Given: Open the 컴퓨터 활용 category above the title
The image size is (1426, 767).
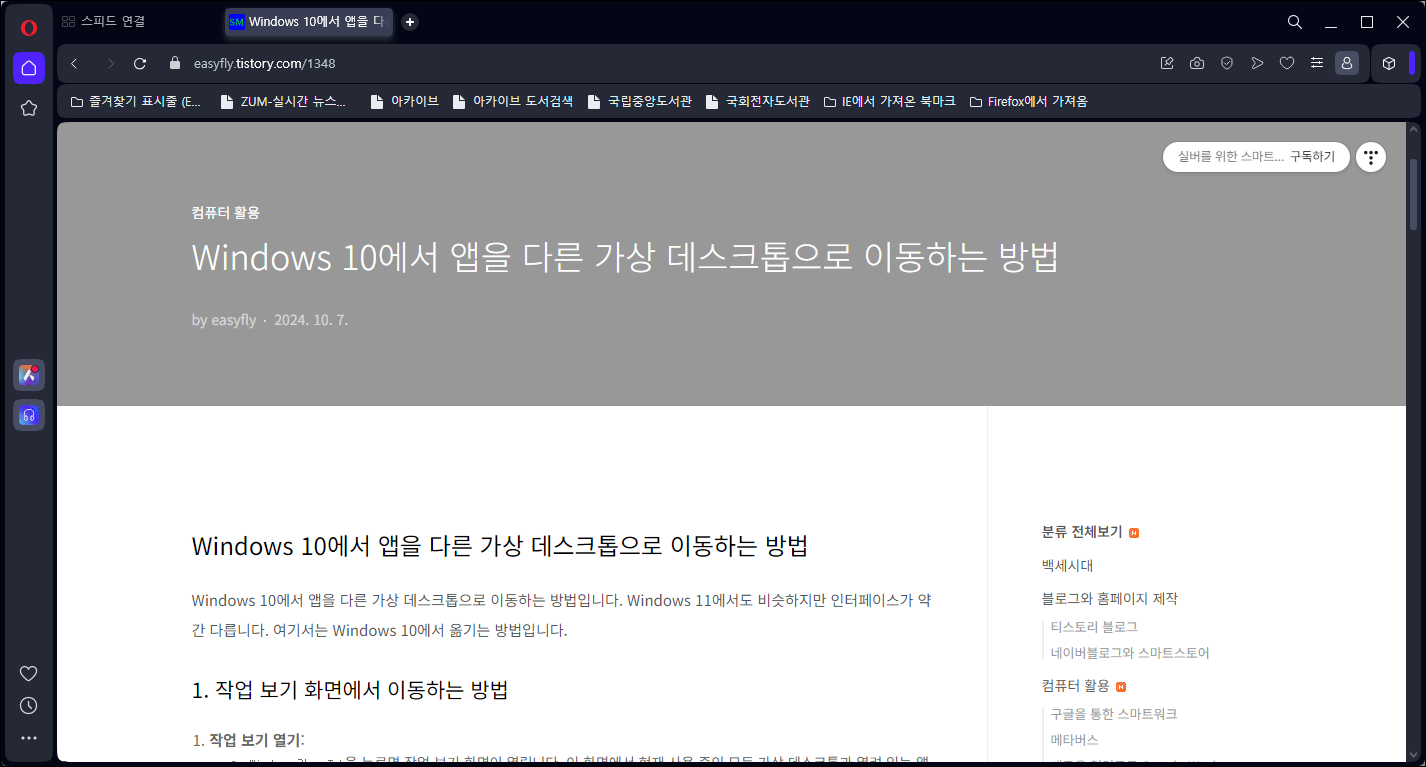Looking at the screenshot, I should coord(226,212).
